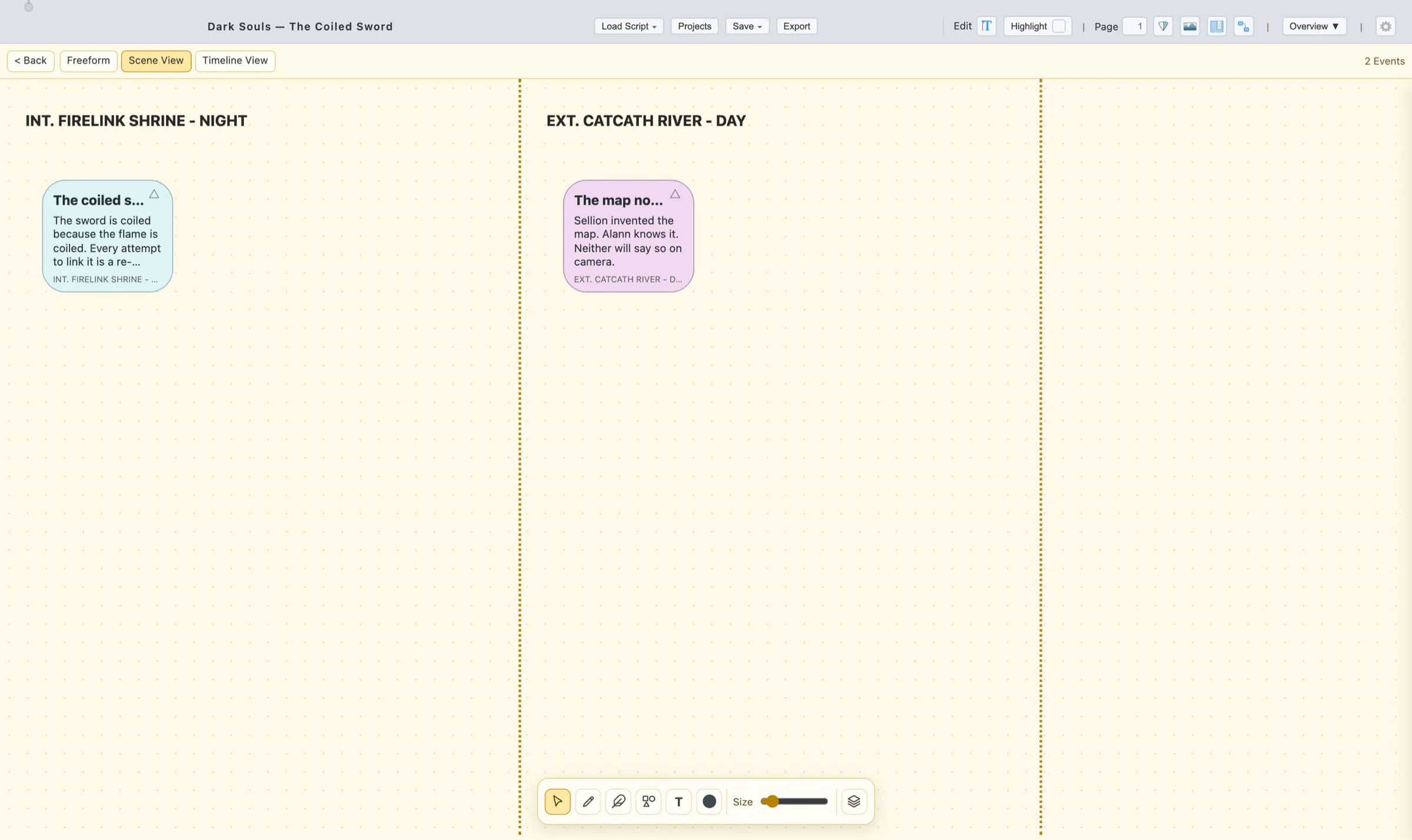The height and width of the screenshot is (840, 1412).
Task: Pick the dark color swatch
Action: click(709, 801)
